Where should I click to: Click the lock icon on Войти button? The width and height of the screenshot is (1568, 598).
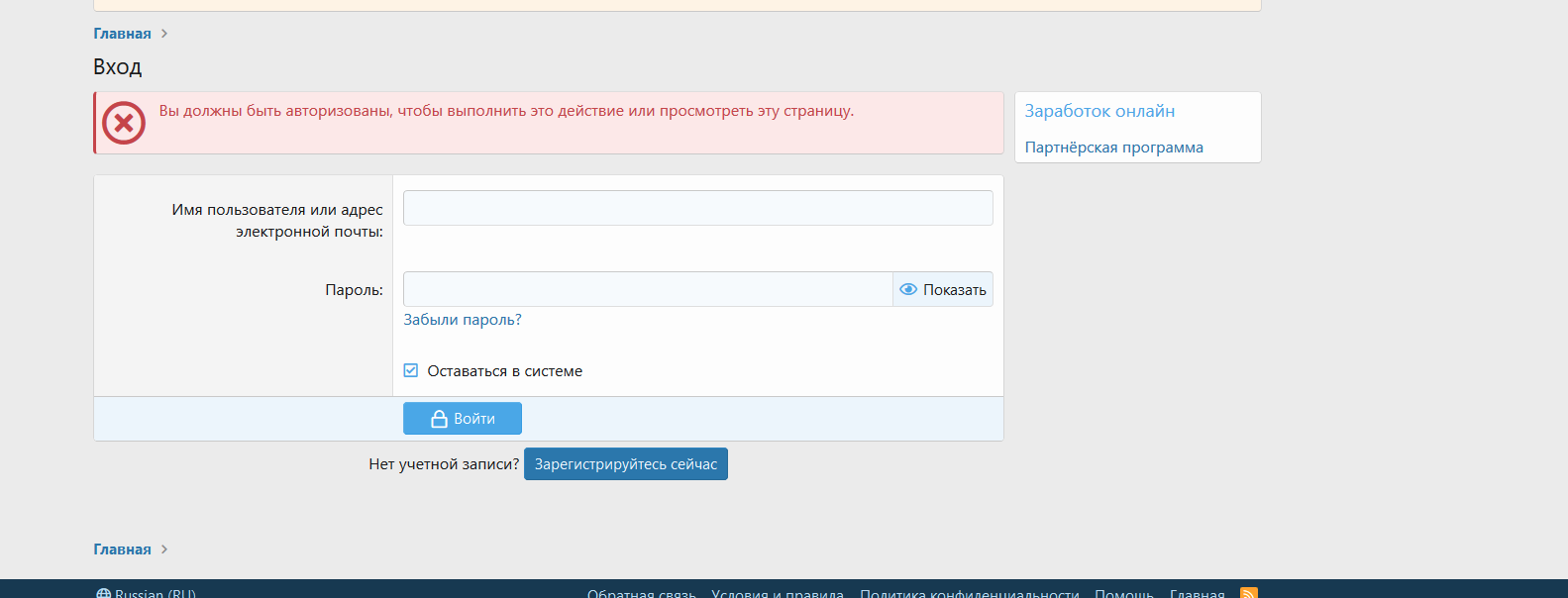[439, 419]
